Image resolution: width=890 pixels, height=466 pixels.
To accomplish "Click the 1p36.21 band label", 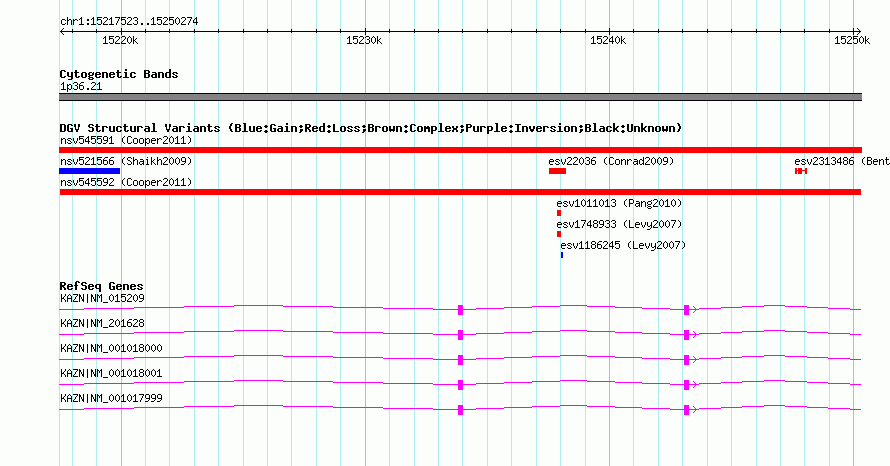I will coord(81,87).
